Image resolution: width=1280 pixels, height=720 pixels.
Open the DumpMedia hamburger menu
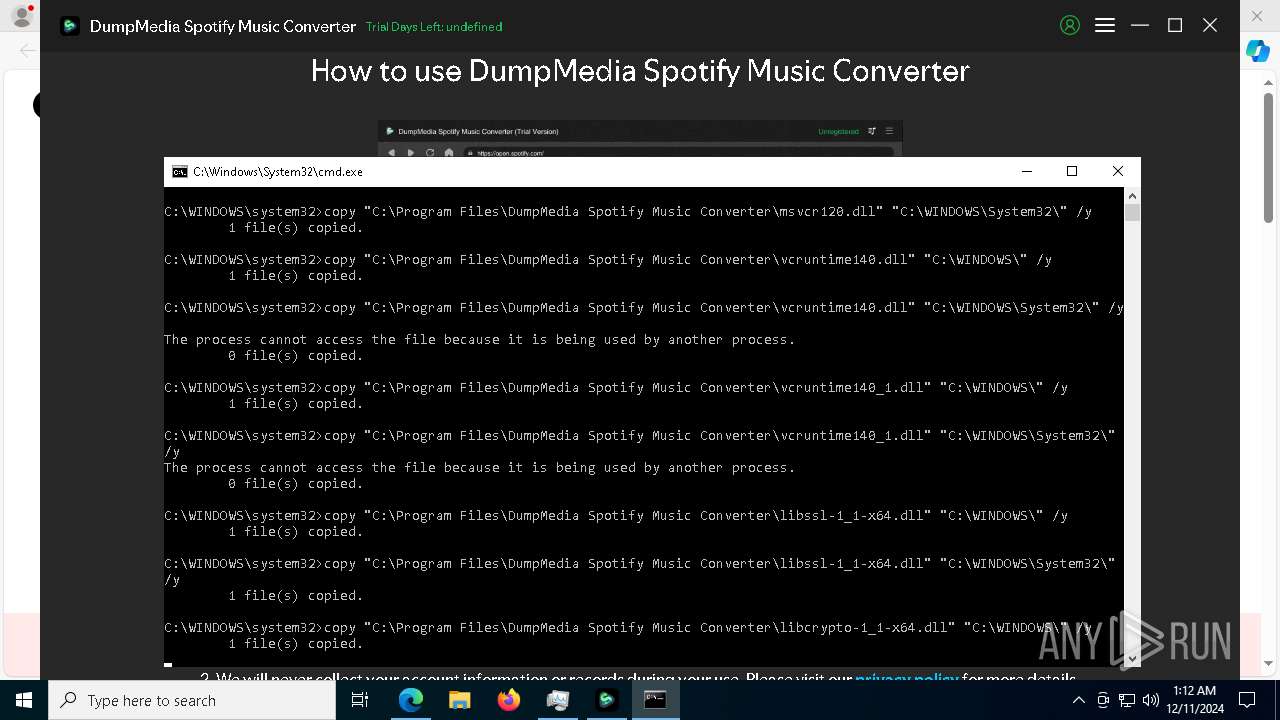[x=1105, y=26]
